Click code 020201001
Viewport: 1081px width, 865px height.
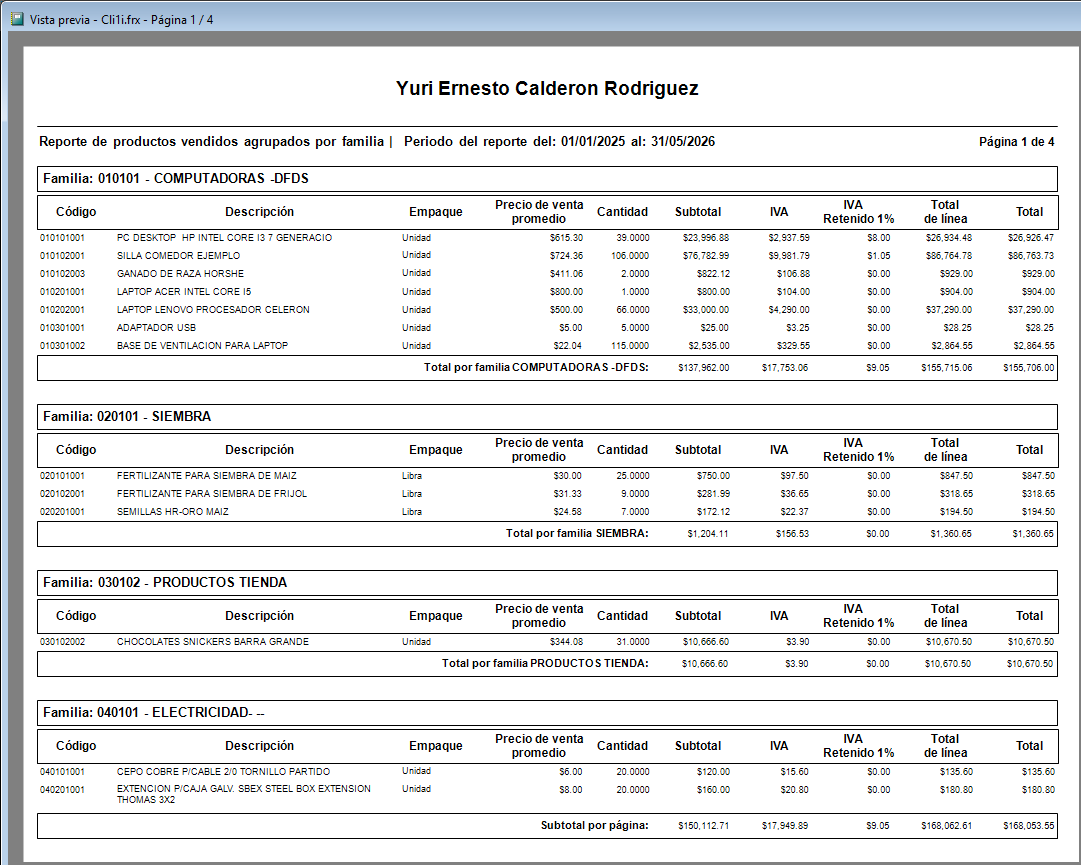(62, 511)
